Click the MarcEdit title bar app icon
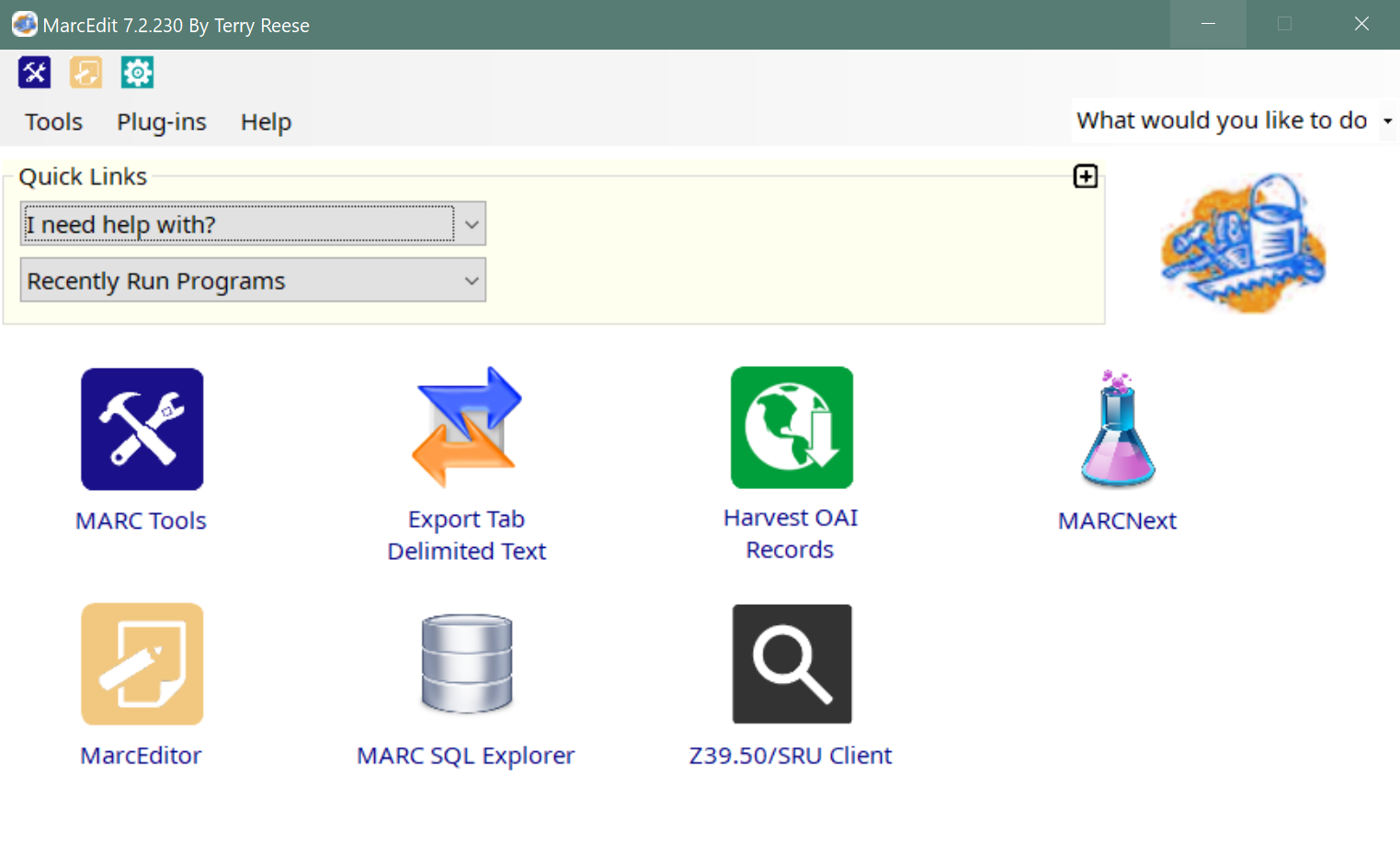 click(x=25, y=24)
